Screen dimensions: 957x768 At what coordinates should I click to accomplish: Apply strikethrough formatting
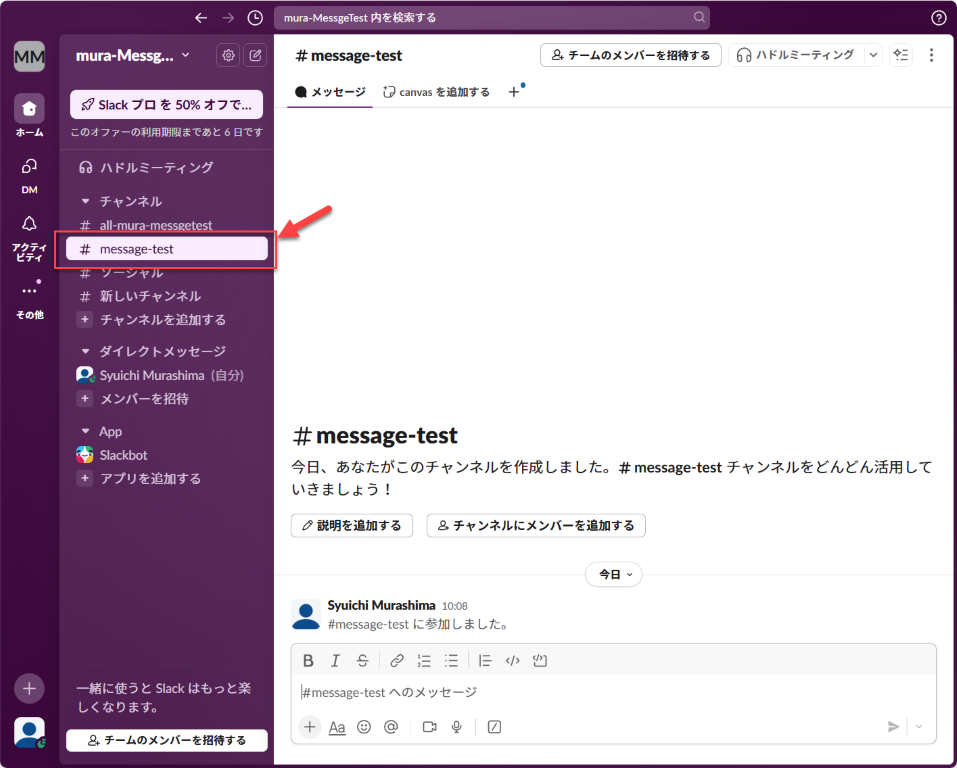(x=363, y=661)
